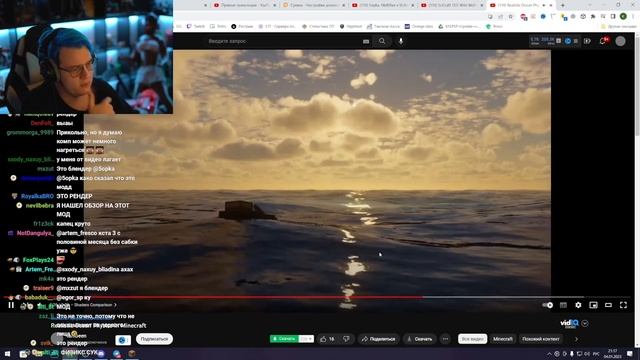
Task: Open the Windows notification center
Action: point(630,354)
